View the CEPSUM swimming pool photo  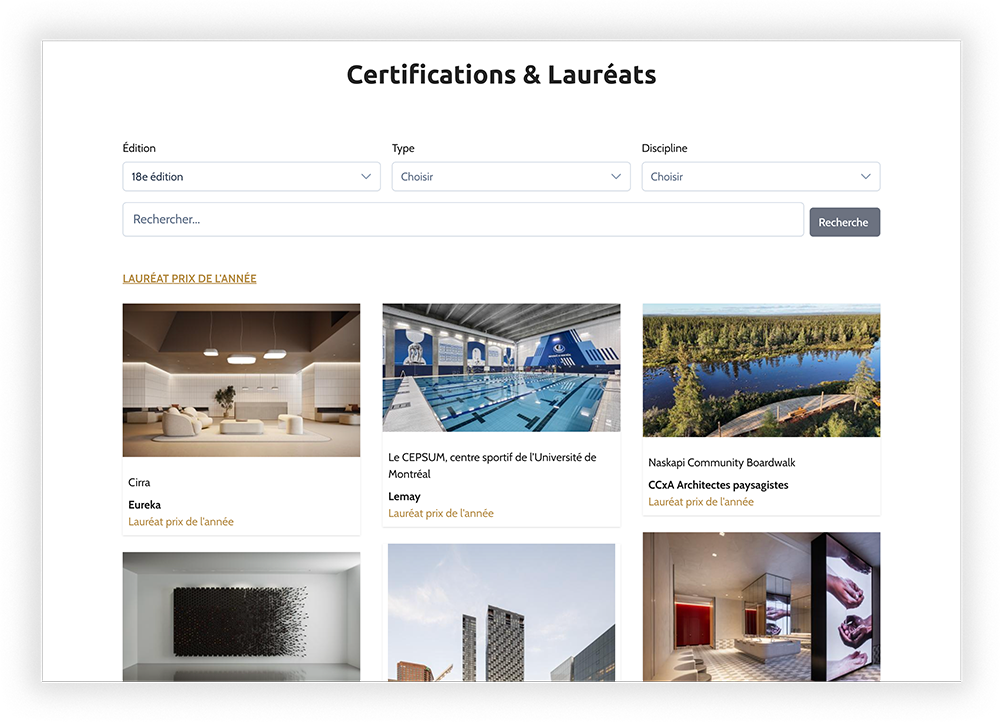pyautogui.click(x=501, y=368)
